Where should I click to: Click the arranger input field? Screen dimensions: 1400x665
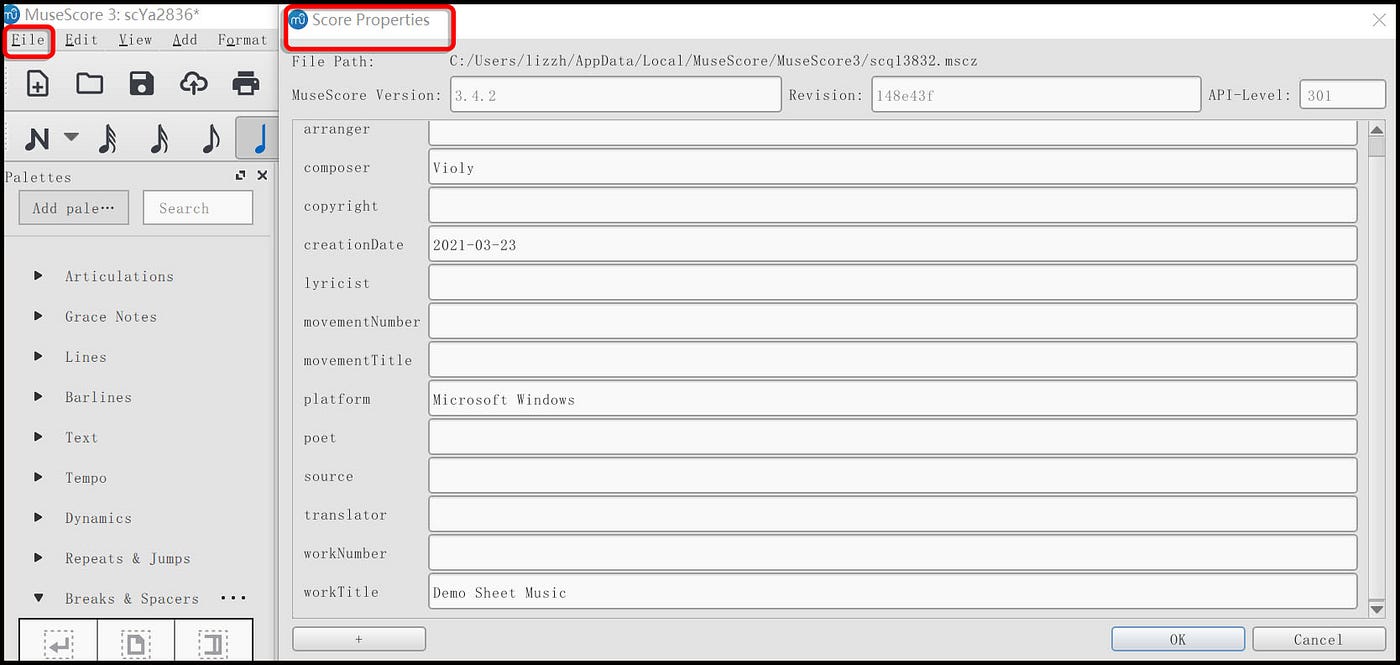[893, 131]
